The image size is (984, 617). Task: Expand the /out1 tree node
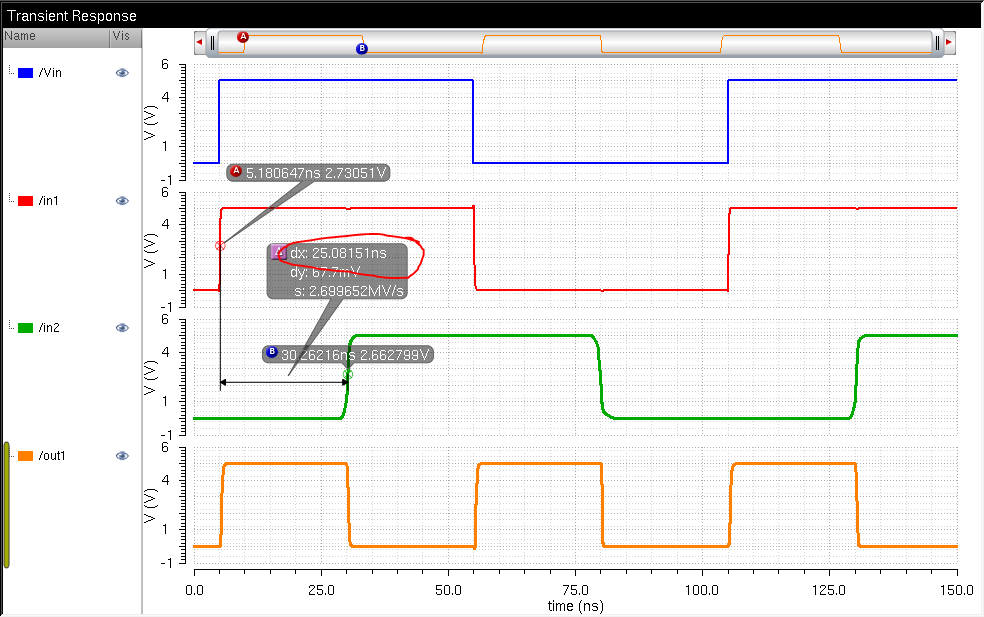pyautogui.click(x=13, y=454)
